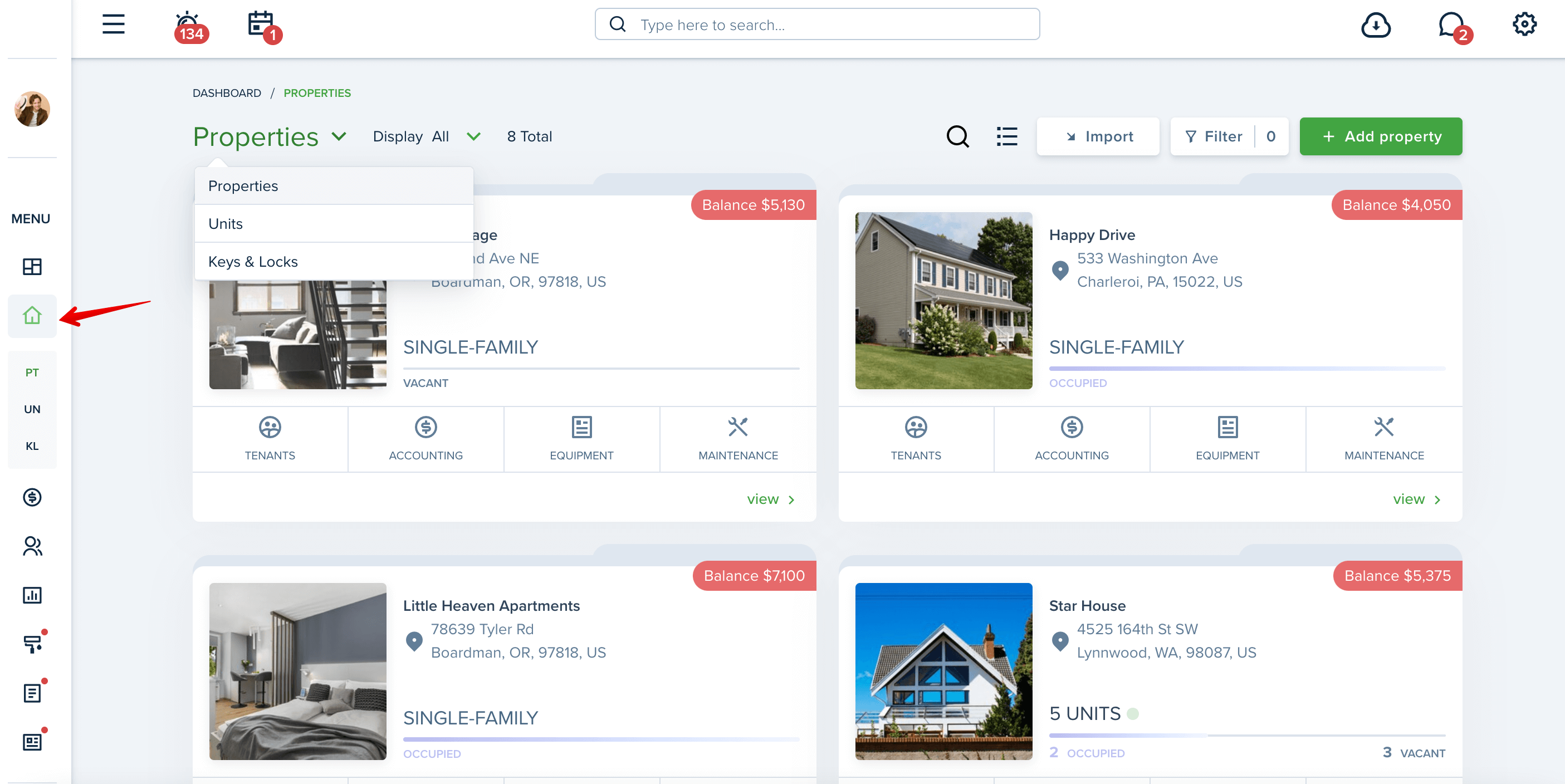Screen dimensions: 1565x784
Task: Open the accounting dollar icon in sidebar
Action: click(x=32, y=497)
